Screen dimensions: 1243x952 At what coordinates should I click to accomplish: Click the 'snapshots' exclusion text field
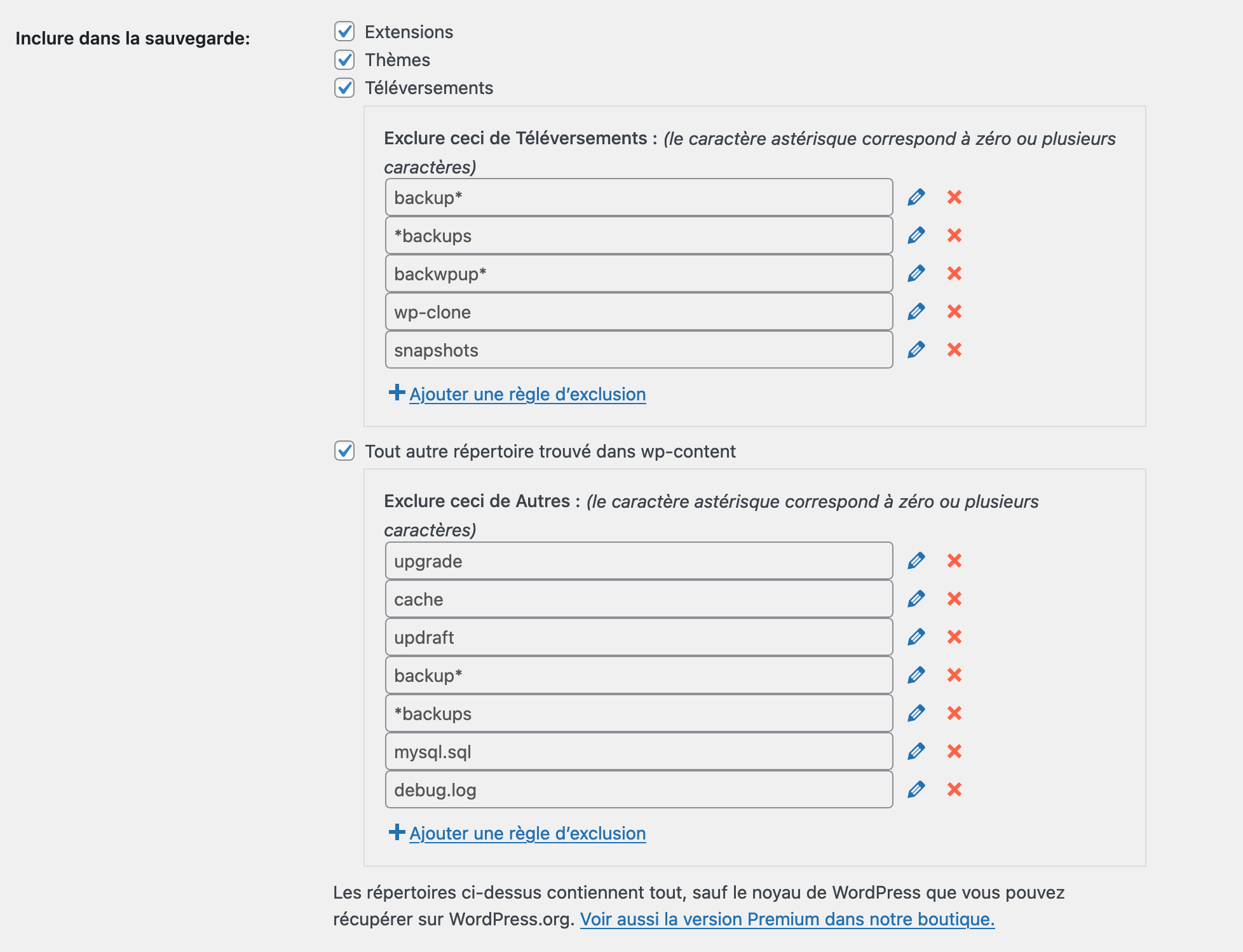(639, 350)
